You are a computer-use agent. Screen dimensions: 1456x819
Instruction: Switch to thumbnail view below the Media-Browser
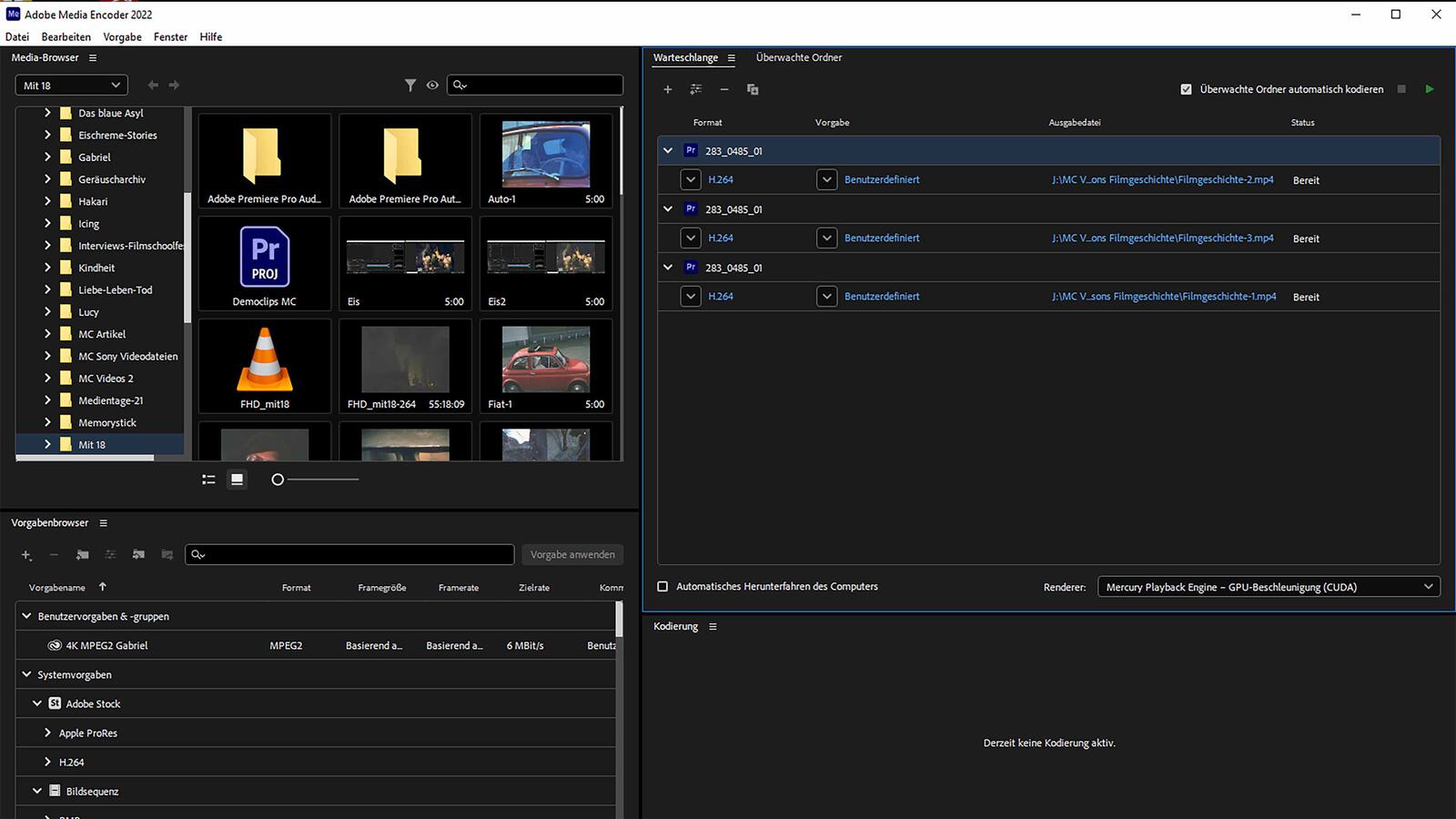[237, 479]
